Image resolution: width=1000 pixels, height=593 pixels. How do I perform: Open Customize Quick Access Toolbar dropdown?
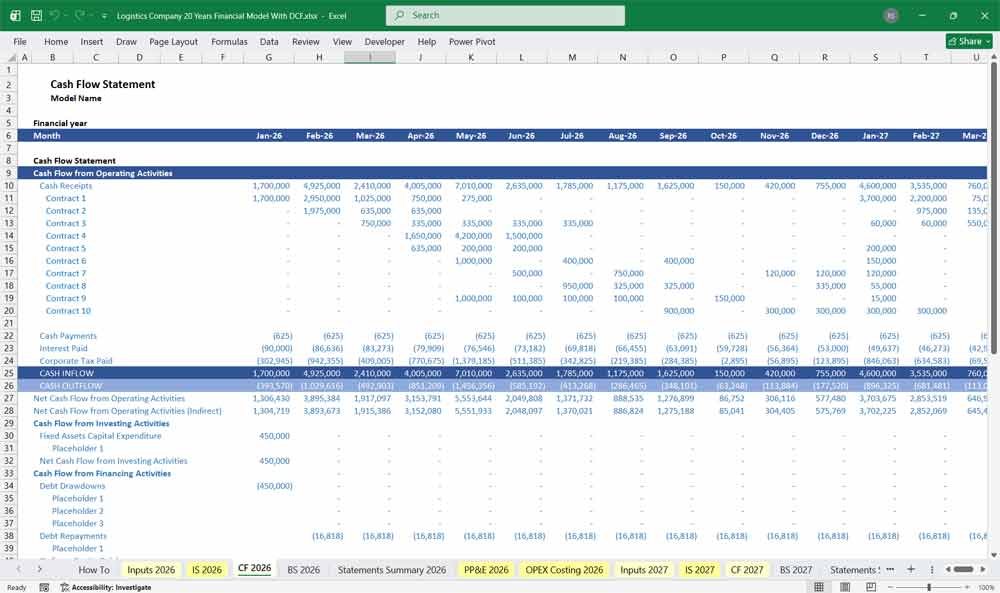pyautogui.click(x=104, y=16)
